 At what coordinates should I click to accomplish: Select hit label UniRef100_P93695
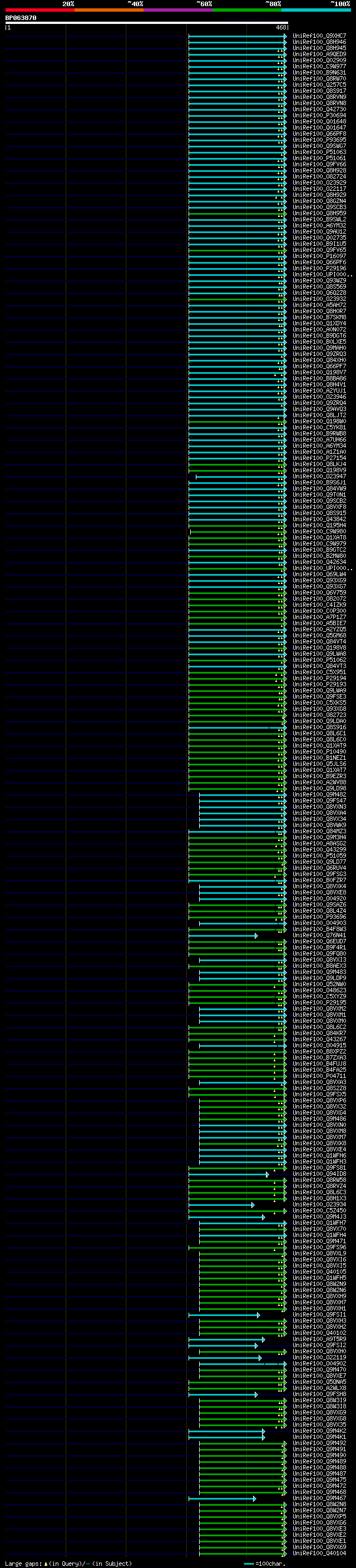pyautogui.click(x=319, y=140)
